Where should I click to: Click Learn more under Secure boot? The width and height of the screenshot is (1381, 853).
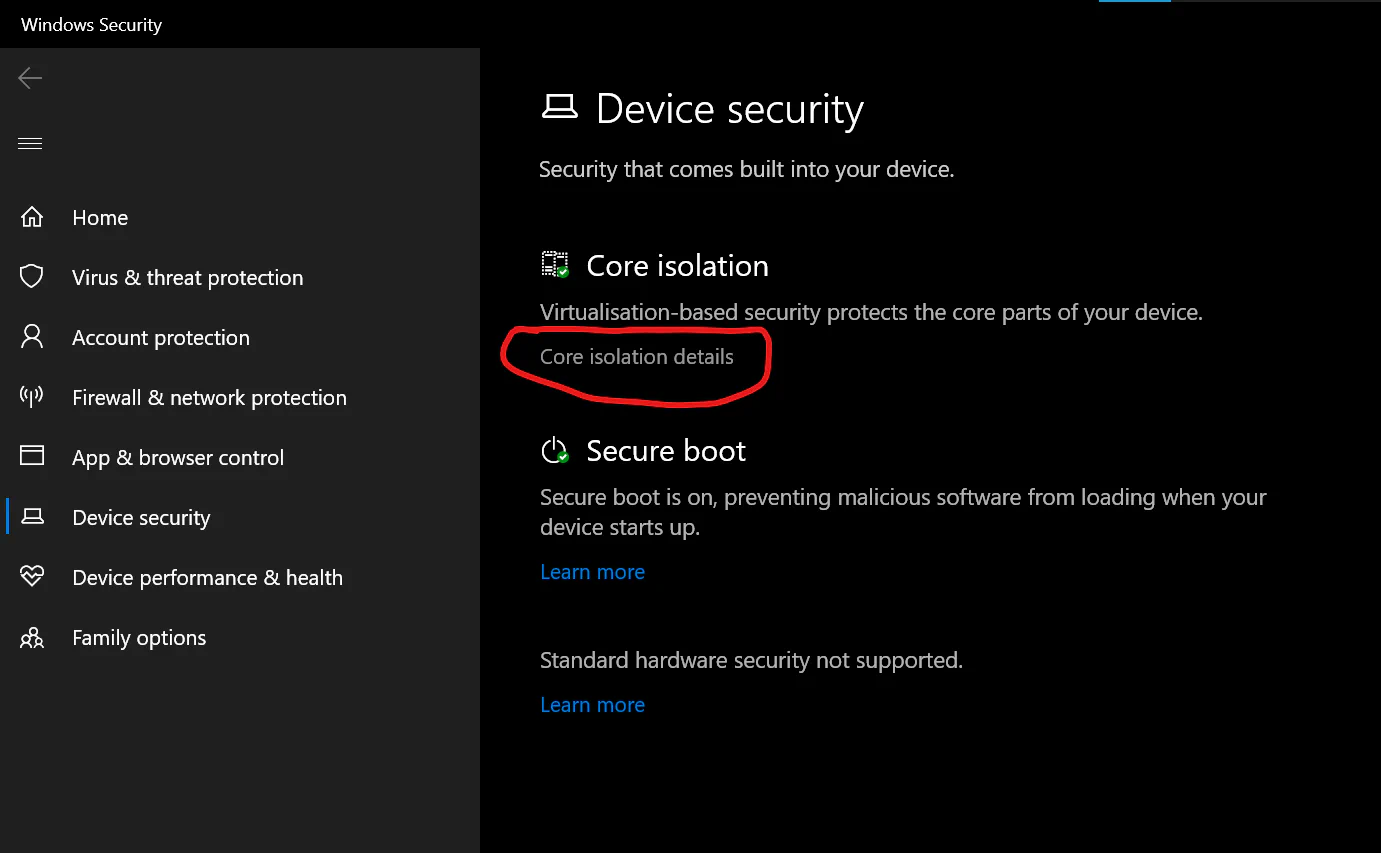tap(592, 572)
